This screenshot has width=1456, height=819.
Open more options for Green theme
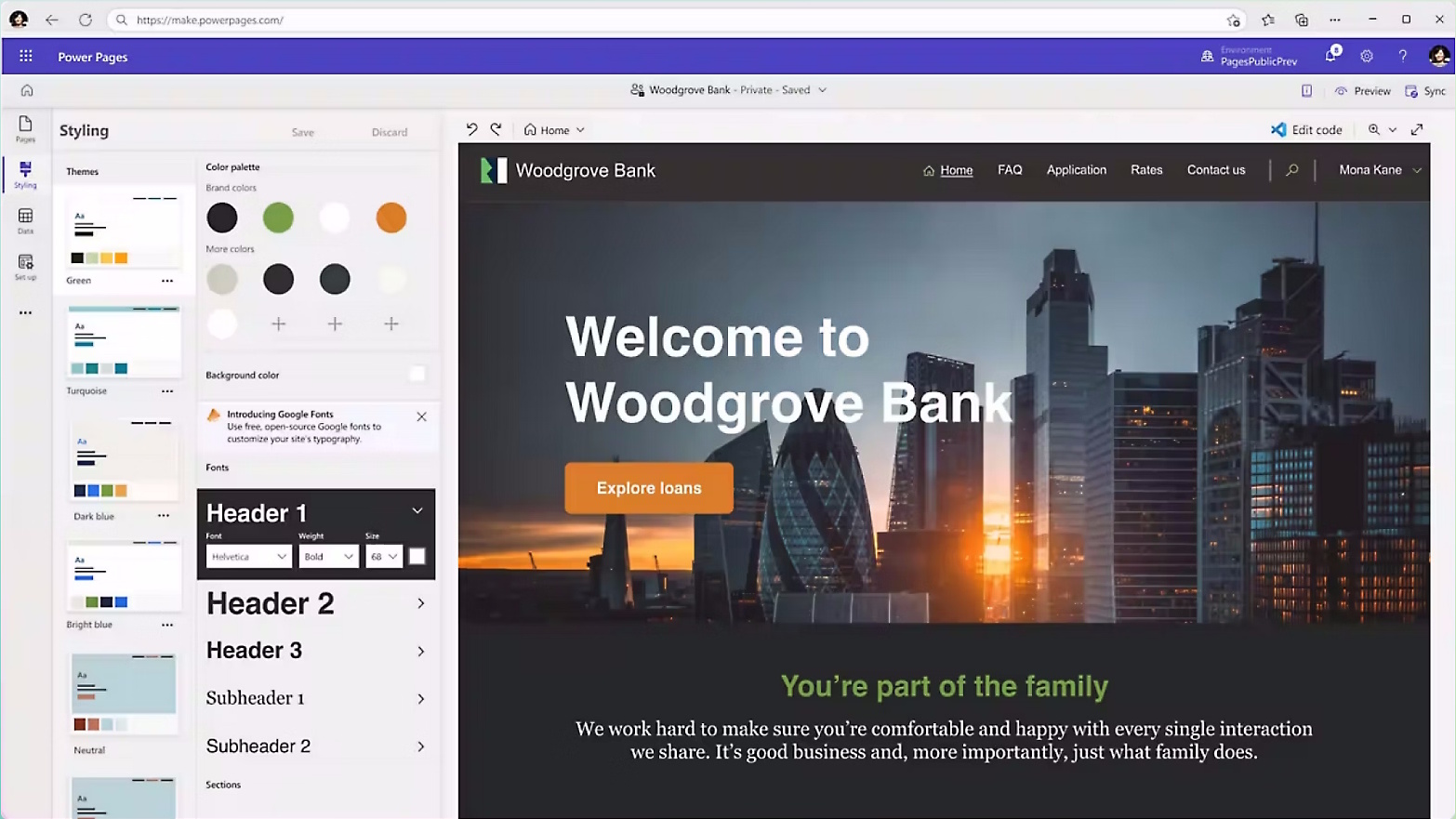coord(167,281)
